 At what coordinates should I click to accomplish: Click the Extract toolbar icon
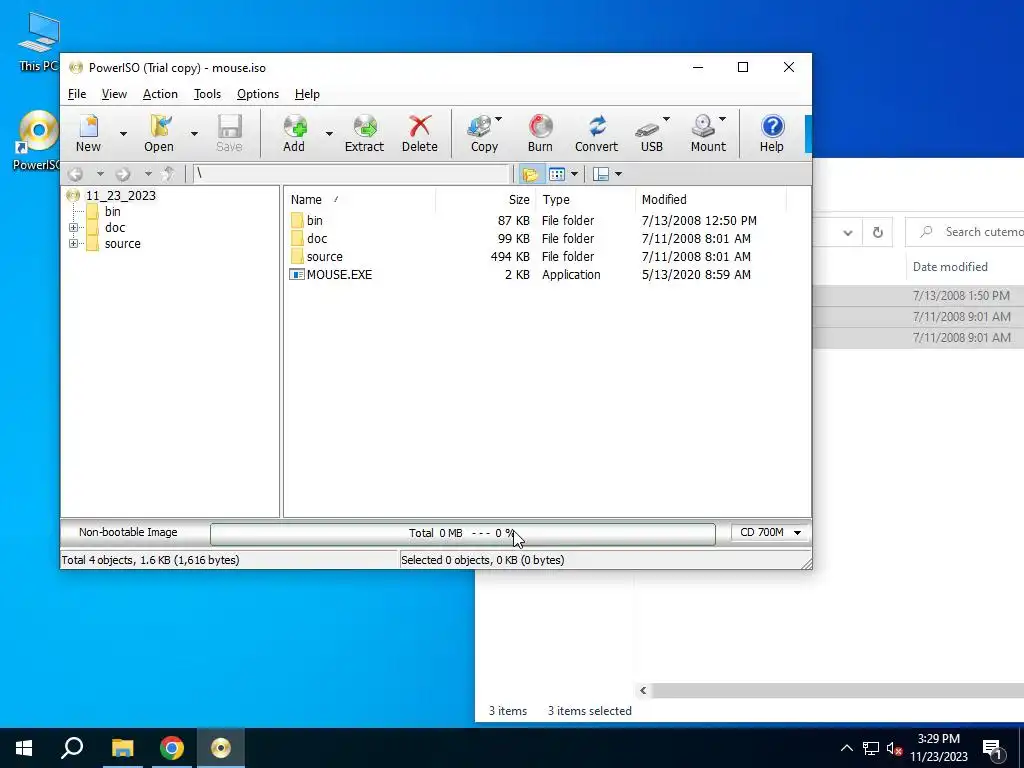(x=364, y=133)
